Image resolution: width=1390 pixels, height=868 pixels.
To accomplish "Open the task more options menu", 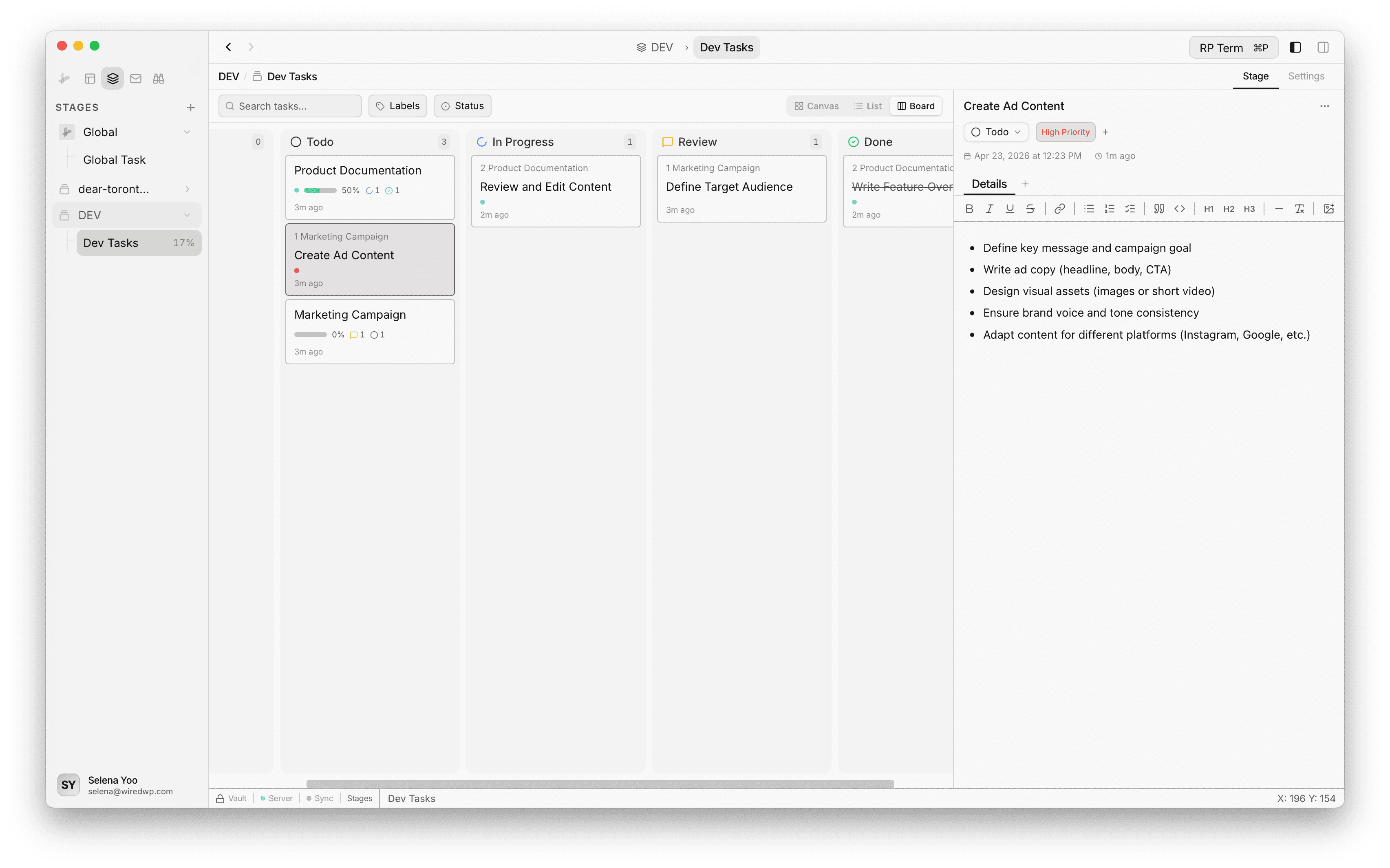I will click(1324, 106).
